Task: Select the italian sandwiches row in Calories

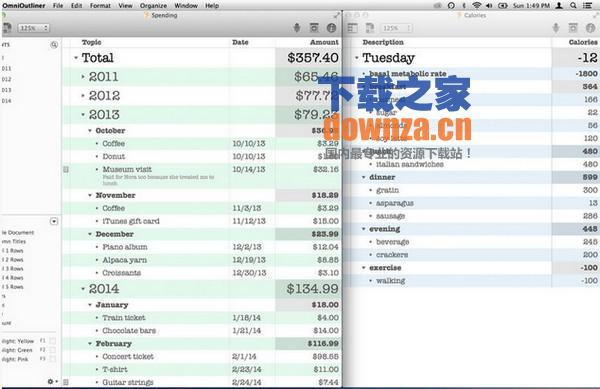Action: tap(472, 164)
